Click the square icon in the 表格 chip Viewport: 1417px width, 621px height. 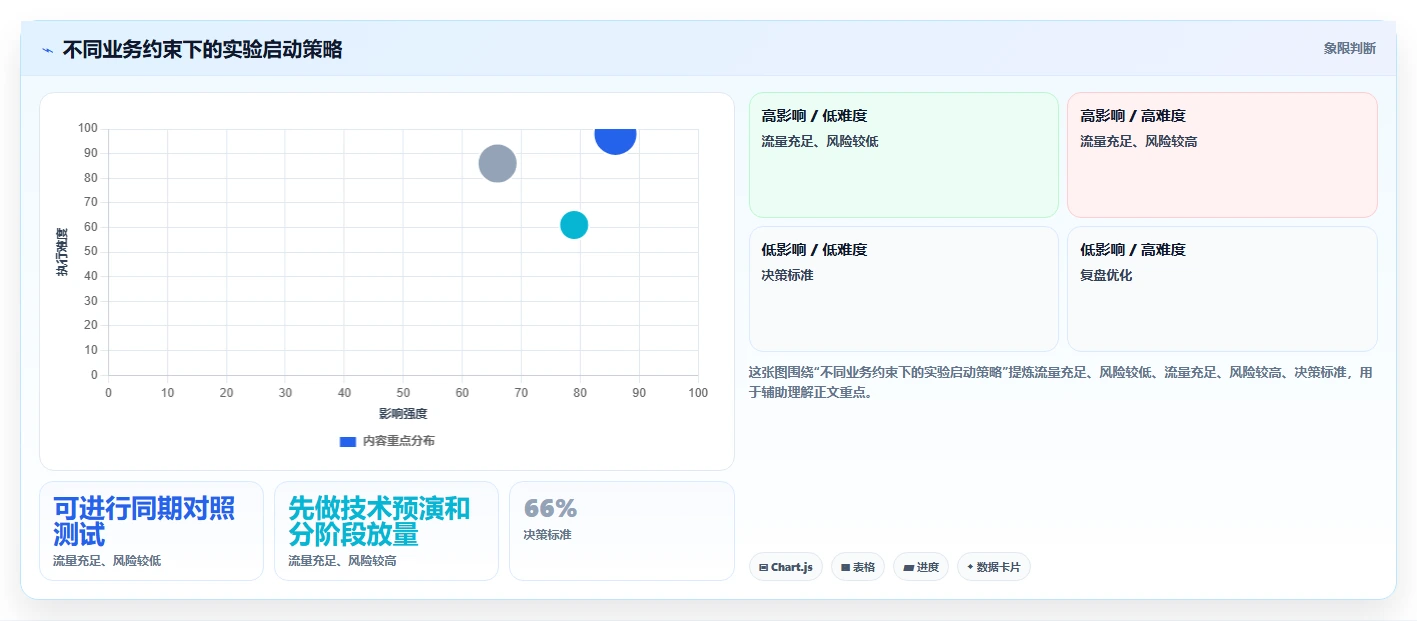(845, 568)
